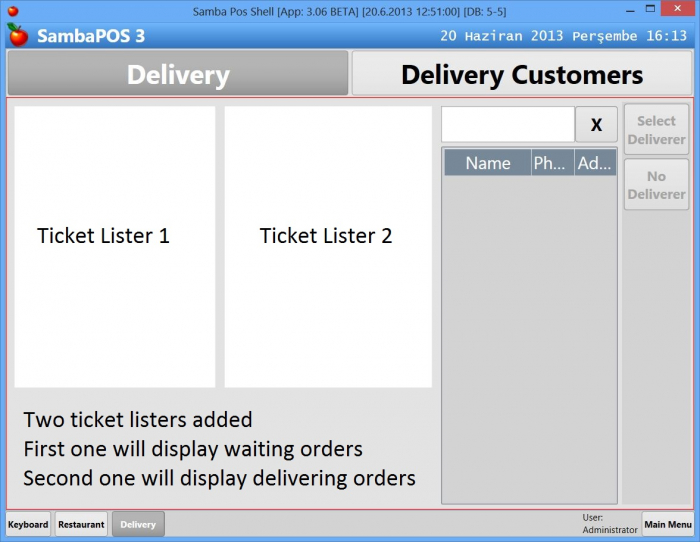The width and height of the screenshot is (700, 542).
Task: Click the date and time display
Action: [563, 36]
